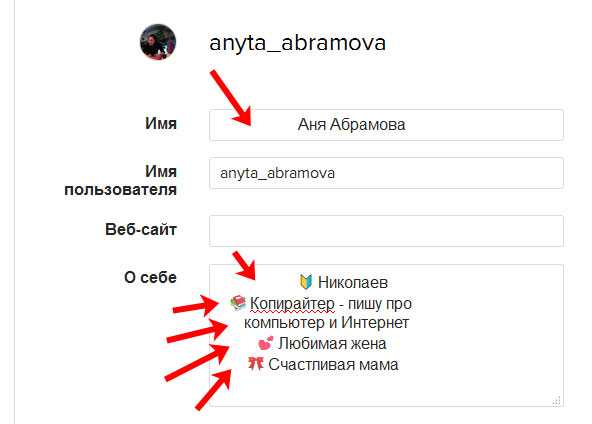Viewport: 592px width, 424px height.
Task: Click the empty Веб-сайт input field
Action: [386, 231]
